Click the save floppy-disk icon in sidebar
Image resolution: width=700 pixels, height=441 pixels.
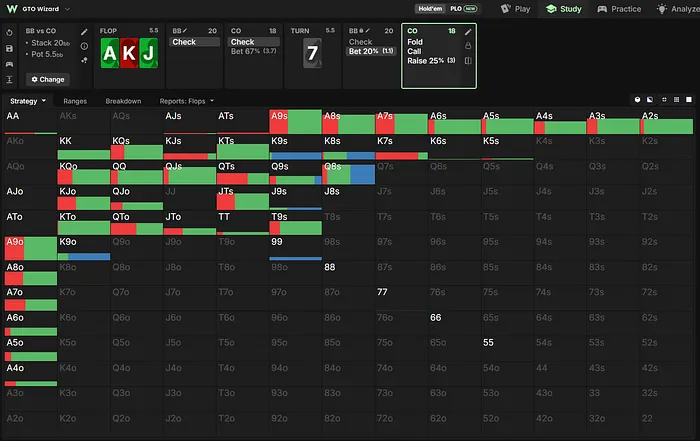9,49
